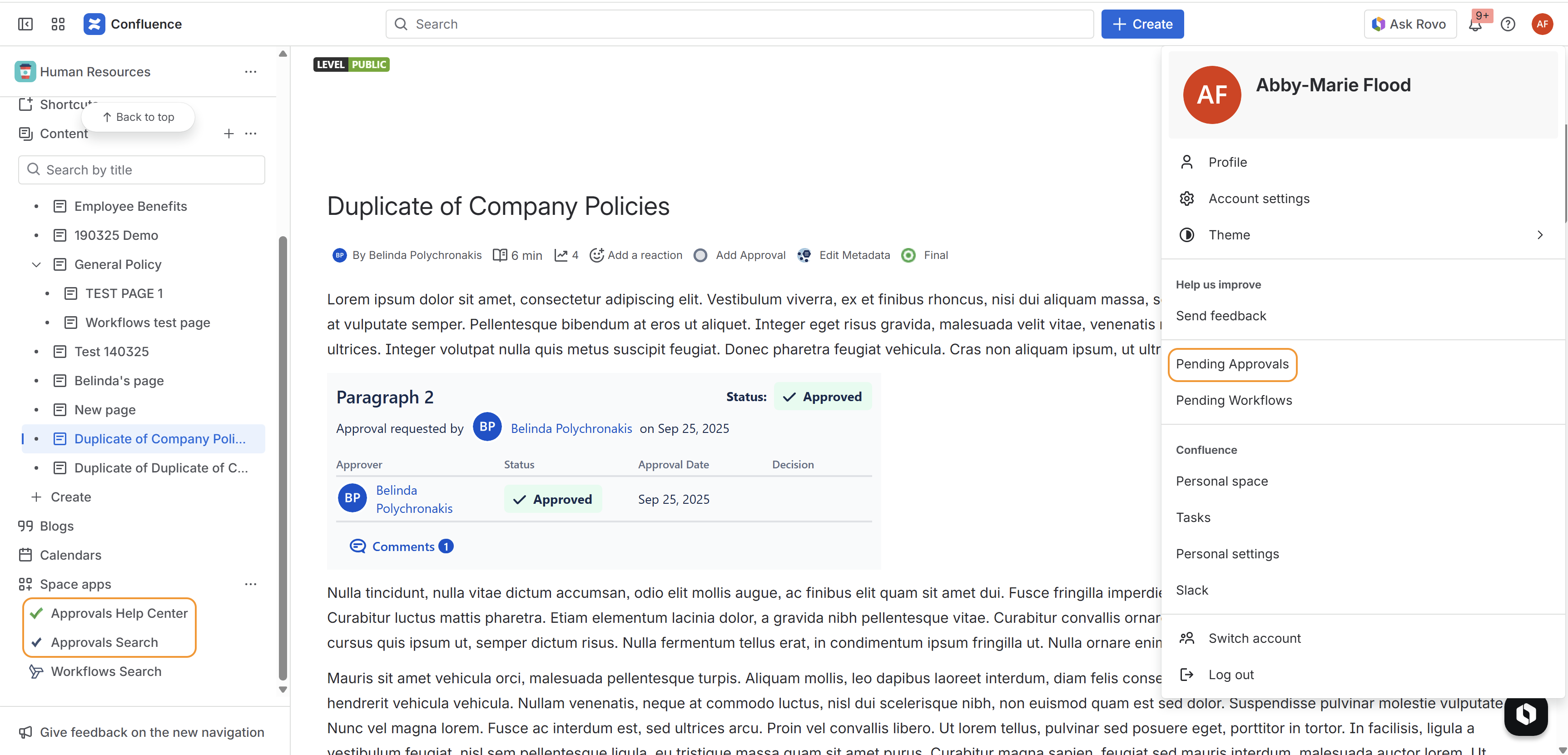The image size is (1568, 755).
Task: Collapse the sidebar with panel icon
Action: (25, 24)
